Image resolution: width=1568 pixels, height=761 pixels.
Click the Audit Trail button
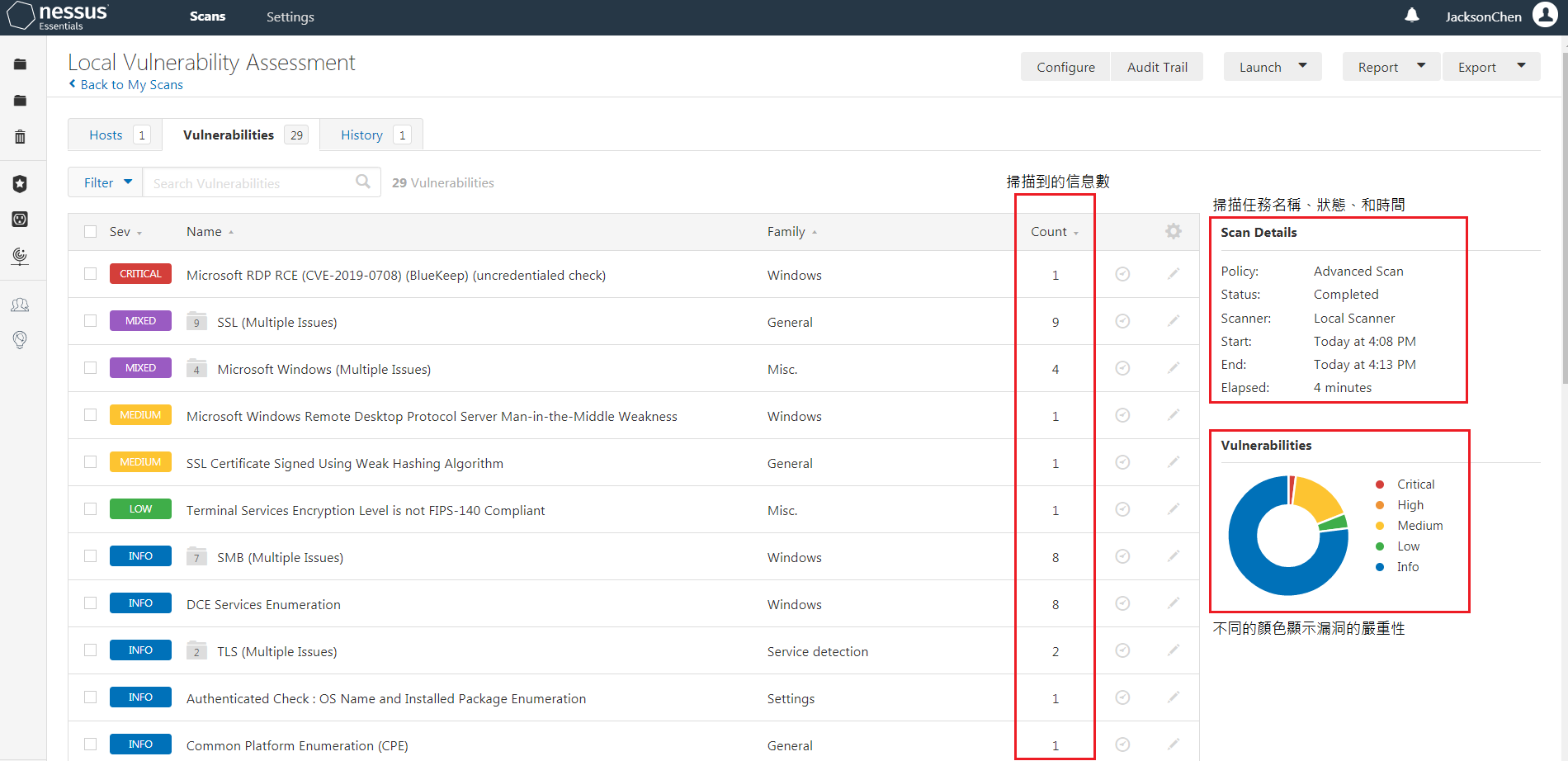tap(1157, 67)
